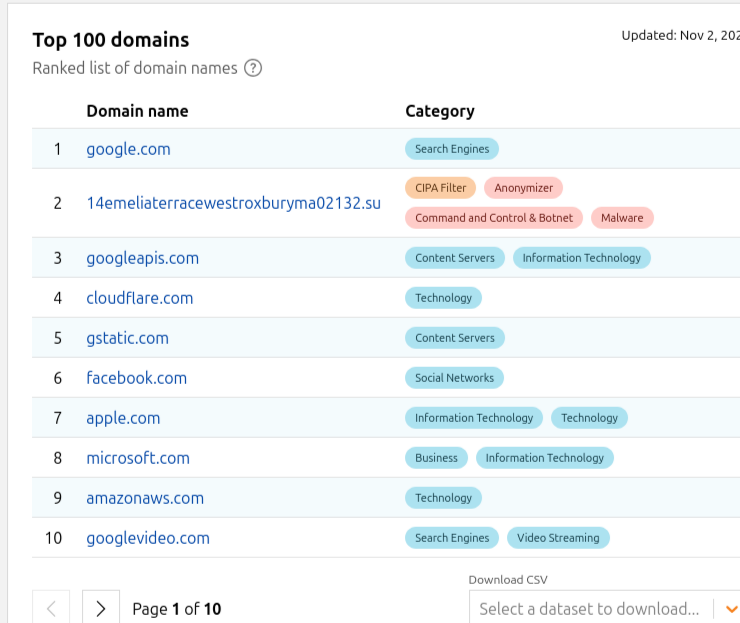Image resolution: width=740 pixels, height=623 pixels.
Task: Click the Anonymizer category badge
Action: (x=524, y=188)
